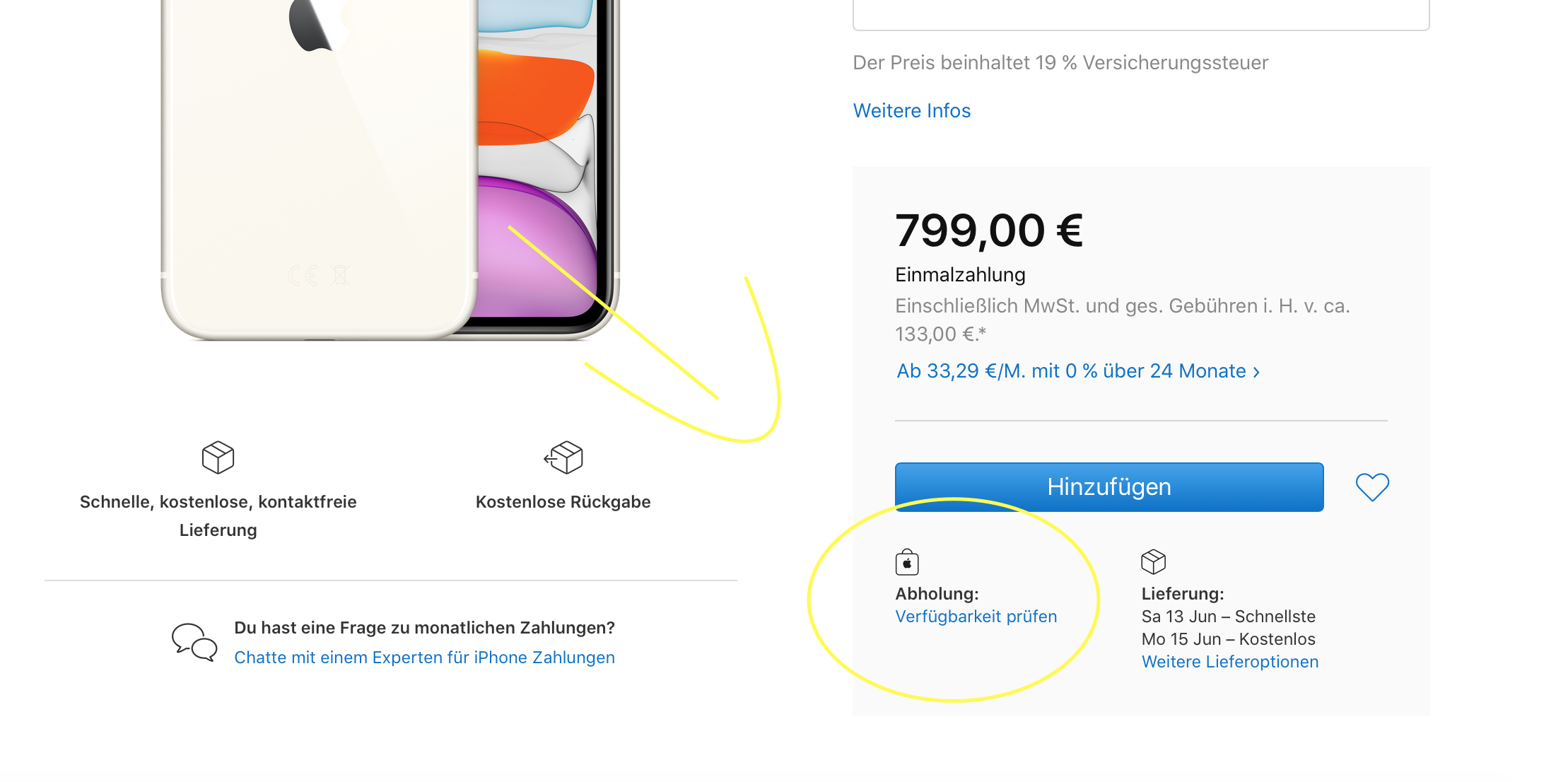Check pickup via Verfügbarkeit prüfen
1568x782 pixels.
click(976, 617)
